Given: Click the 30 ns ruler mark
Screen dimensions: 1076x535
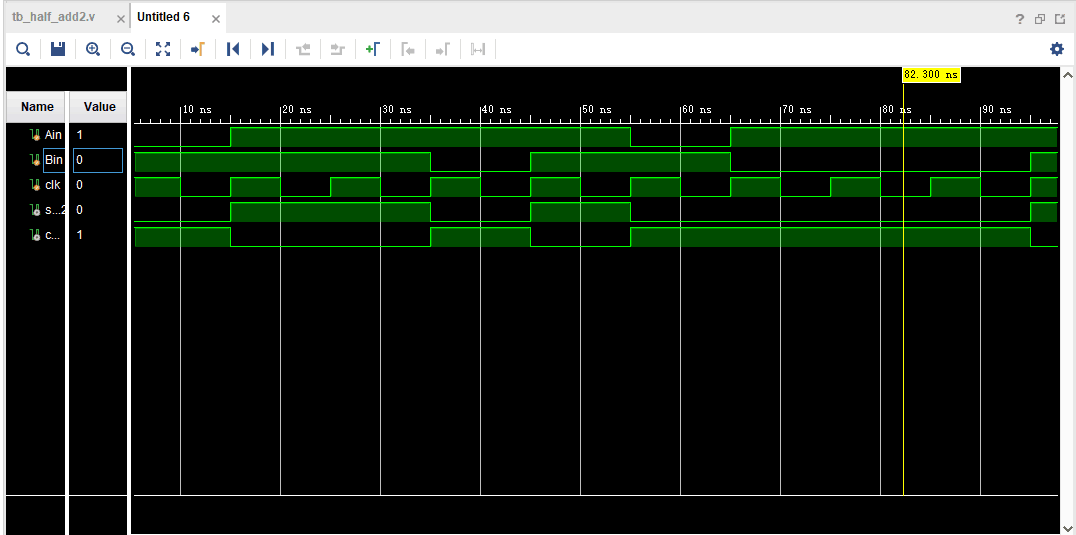Looking at the screenshot, I should tap(397, 110).
